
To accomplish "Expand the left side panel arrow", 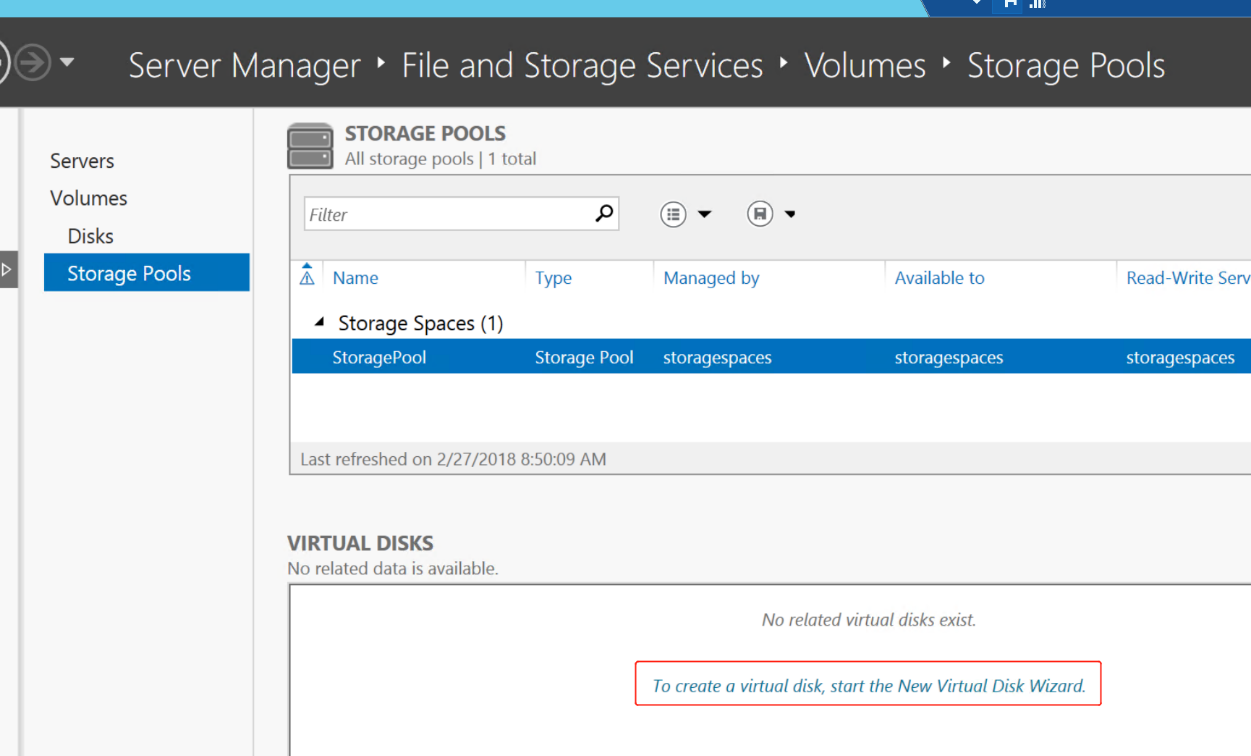I will pyautogui.click(x=7, y=269).
